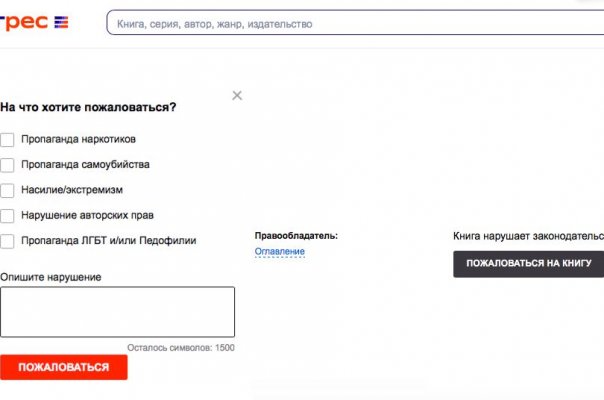
Task: Click the Нарушение авторских прав label text
Action: click(x=87, y=215)
